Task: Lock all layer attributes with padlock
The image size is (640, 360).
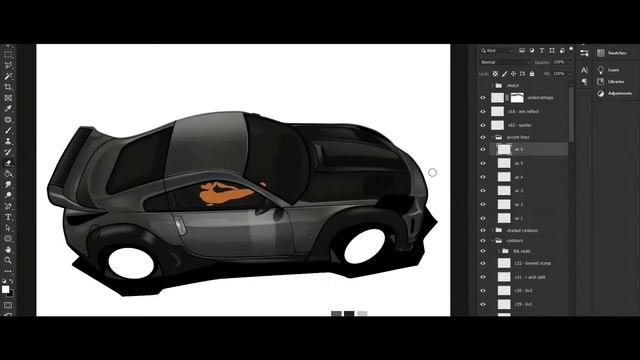Action: pyautogui.click(x=532, y=74)
